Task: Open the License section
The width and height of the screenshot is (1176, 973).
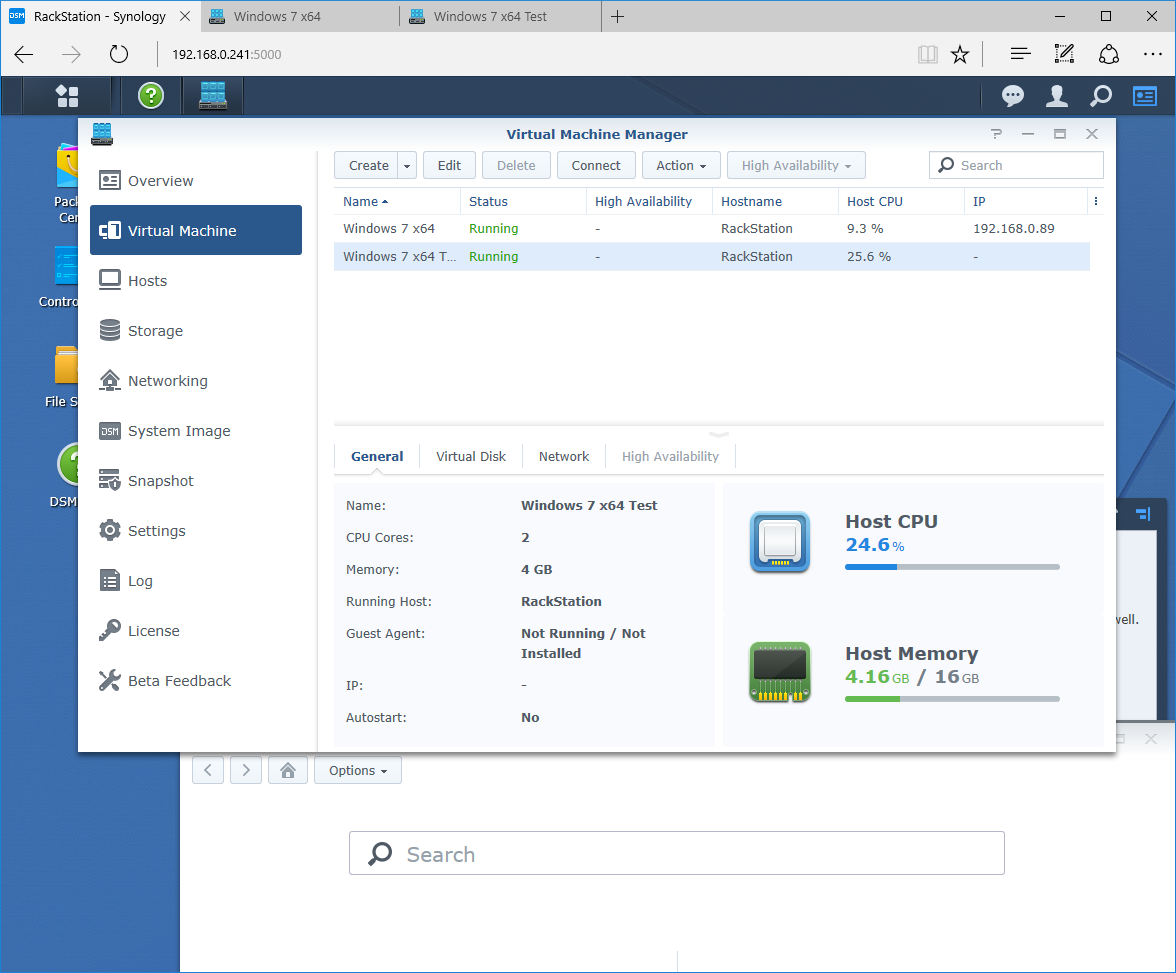Action: tap(196, 631)
